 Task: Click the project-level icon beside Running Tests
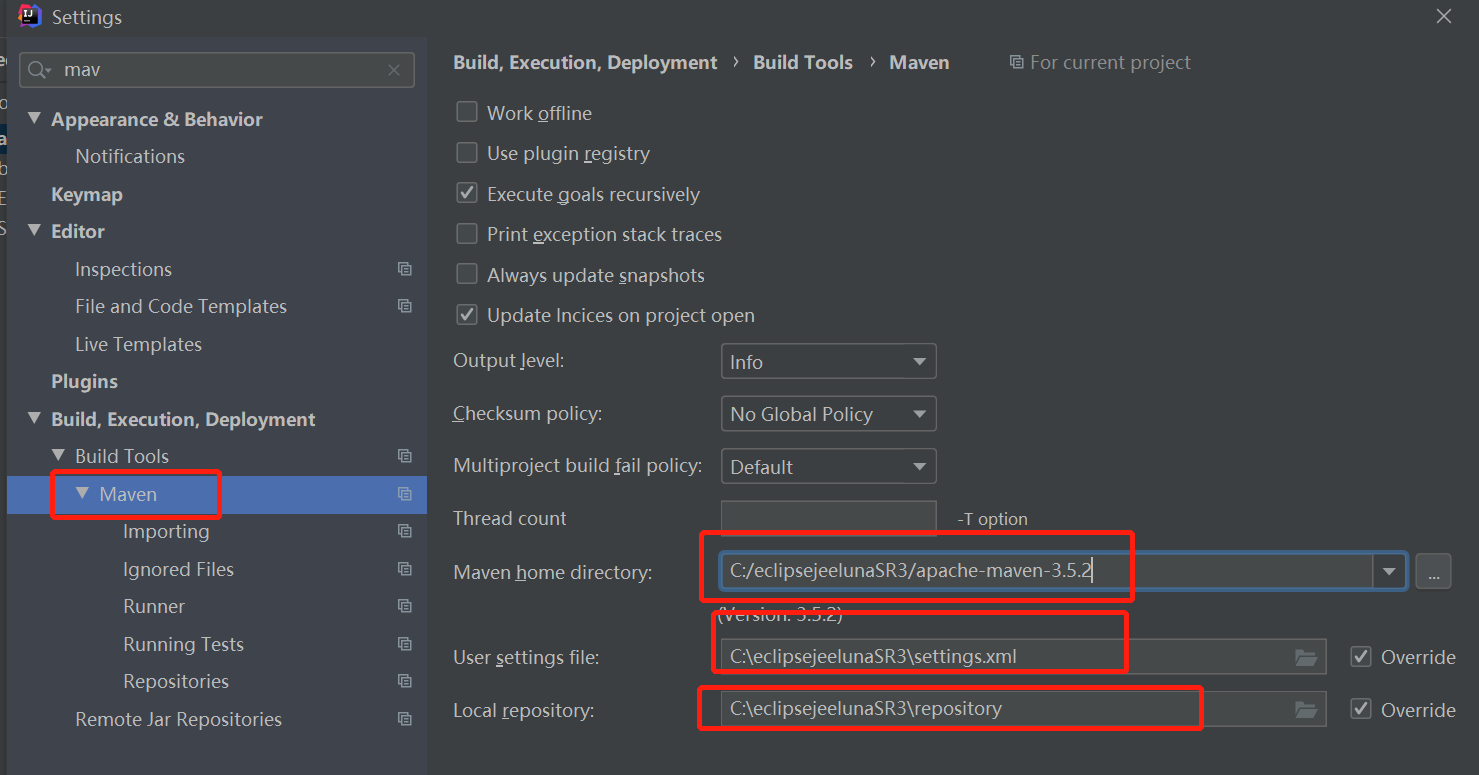click(404, 644)
